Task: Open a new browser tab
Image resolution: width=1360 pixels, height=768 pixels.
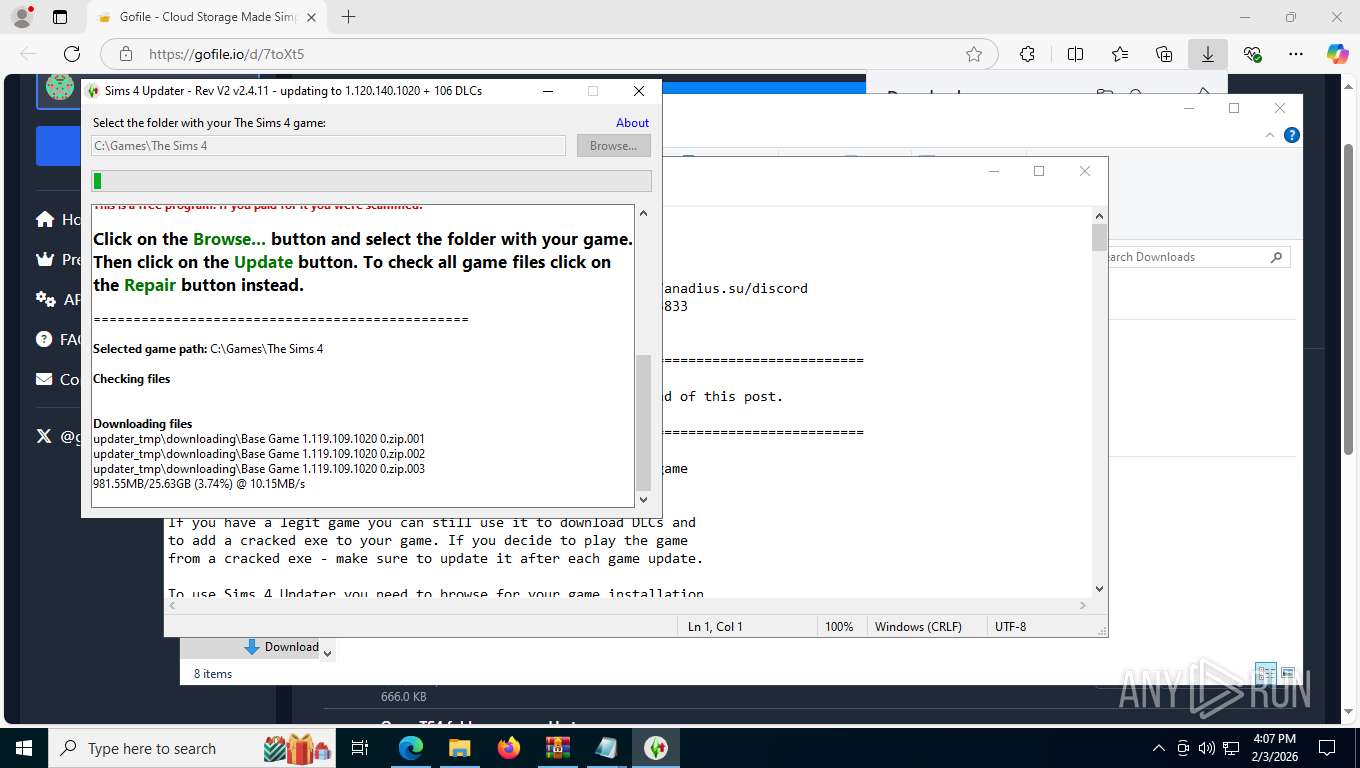Action: point(348,17)
